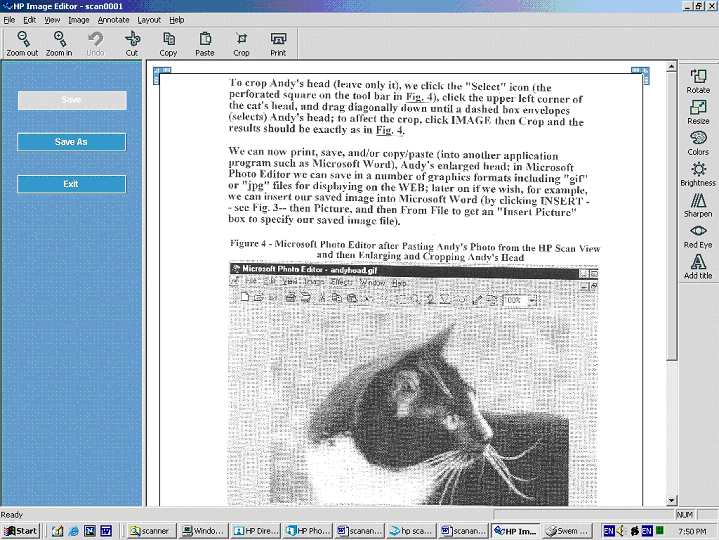Click the Add title tool
Viewport: 719px width, 540px height.
698,267
